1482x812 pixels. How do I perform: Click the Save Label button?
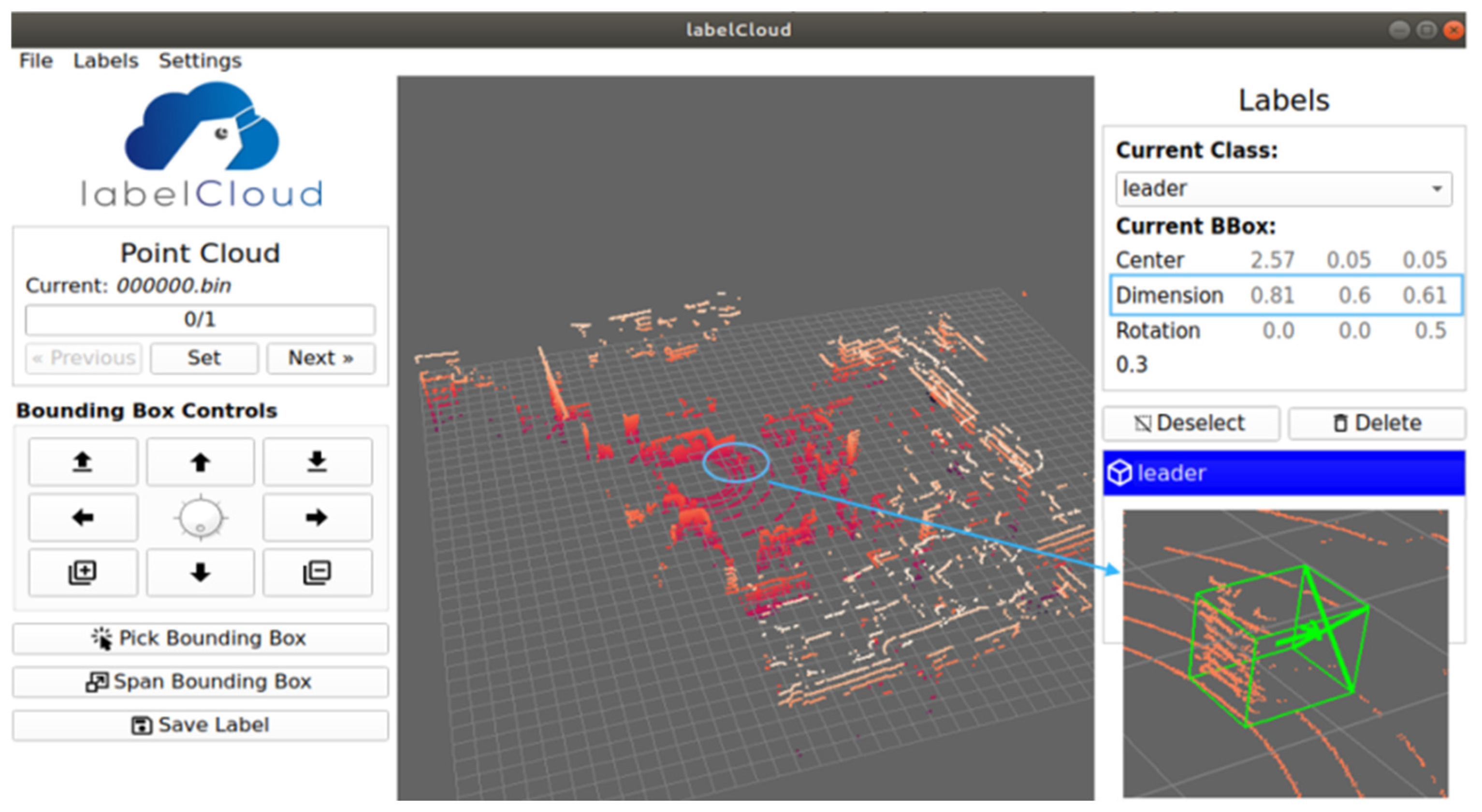(200, 725)
